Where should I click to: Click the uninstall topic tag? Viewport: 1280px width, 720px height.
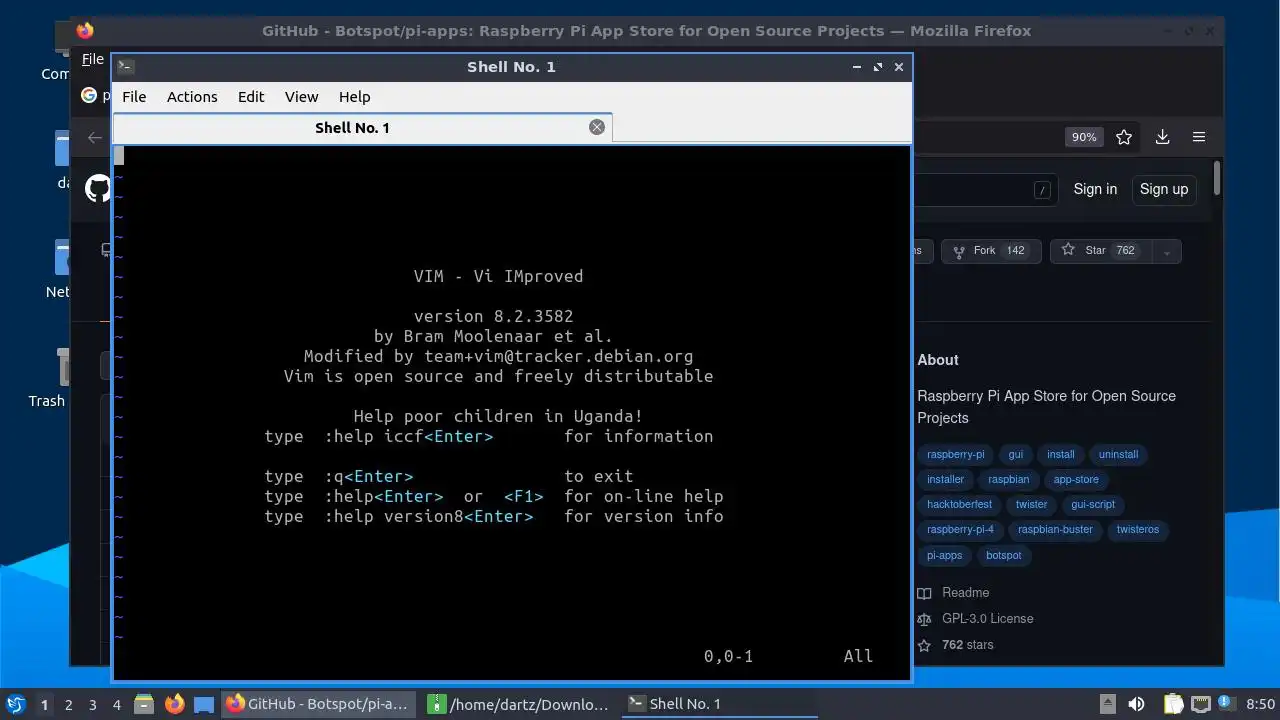pyautogui.click(x=1118, y=454)
